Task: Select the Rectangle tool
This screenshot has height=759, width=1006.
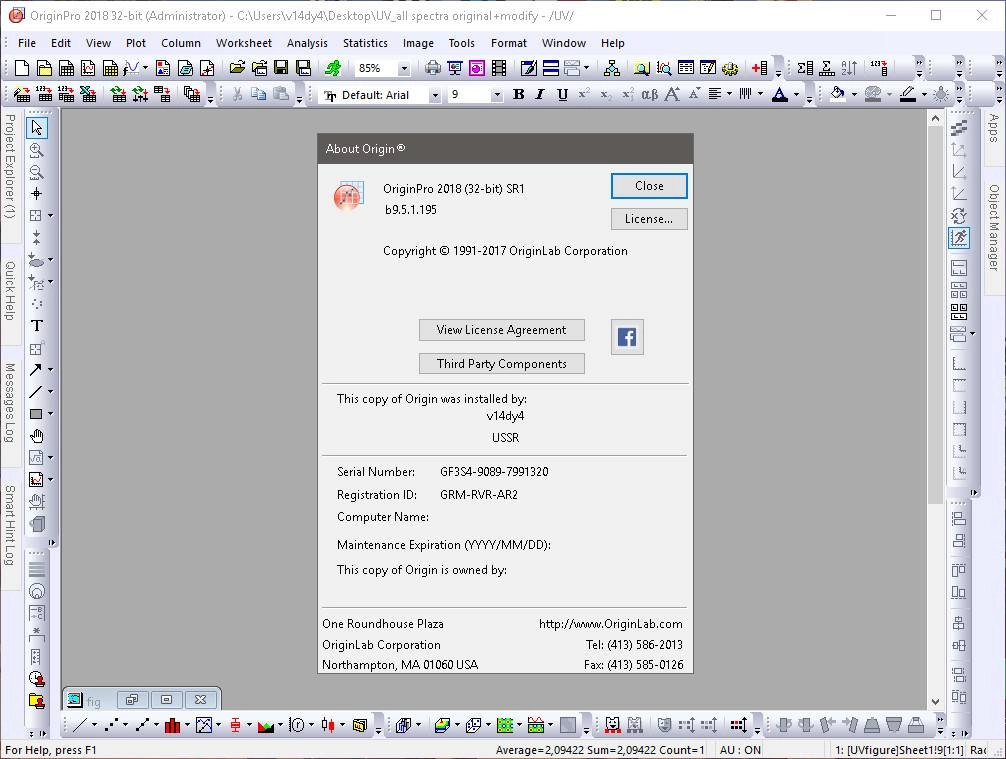Action: click(36, 414)
